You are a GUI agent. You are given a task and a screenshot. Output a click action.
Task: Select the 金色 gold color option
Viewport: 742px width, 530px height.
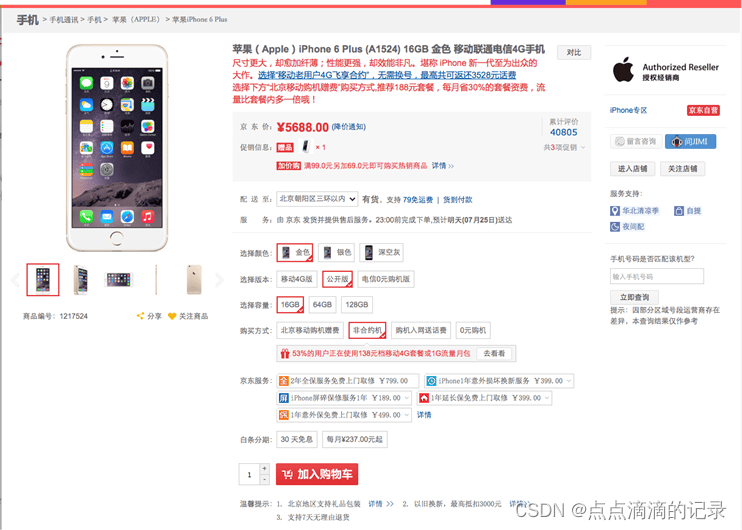coord(295,253)
